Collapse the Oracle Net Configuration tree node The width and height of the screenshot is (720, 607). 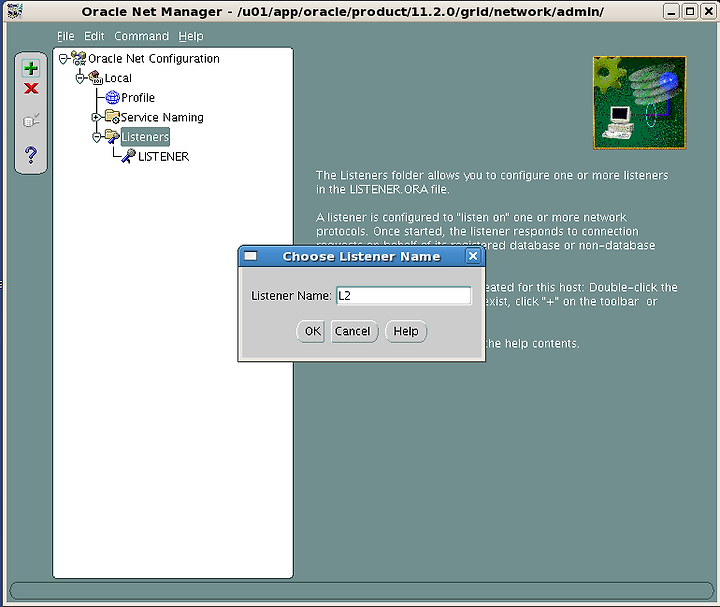pyautogui.click(x=63, y=58)
